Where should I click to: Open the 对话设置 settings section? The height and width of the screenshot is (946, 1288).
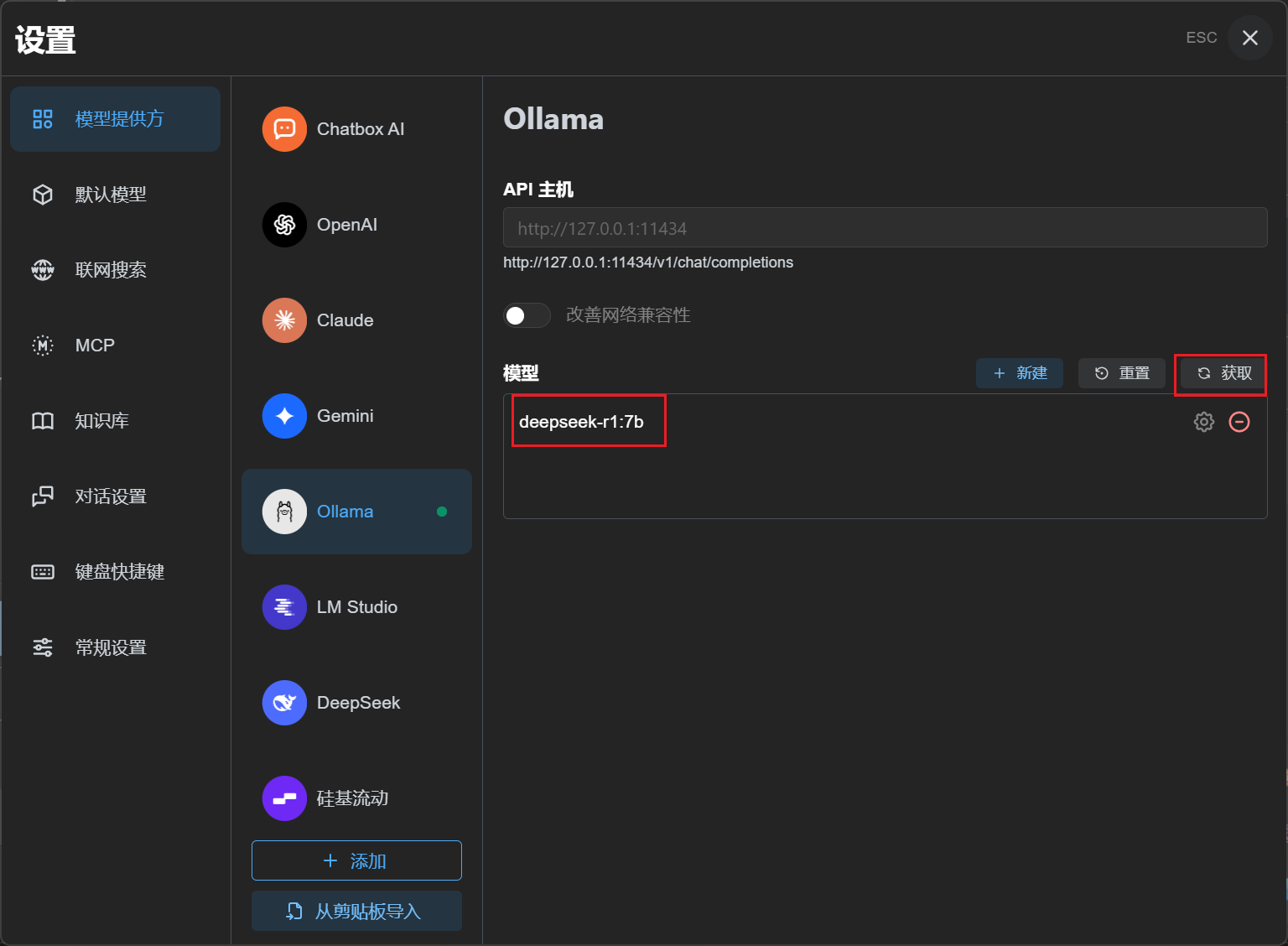[115, 496]
